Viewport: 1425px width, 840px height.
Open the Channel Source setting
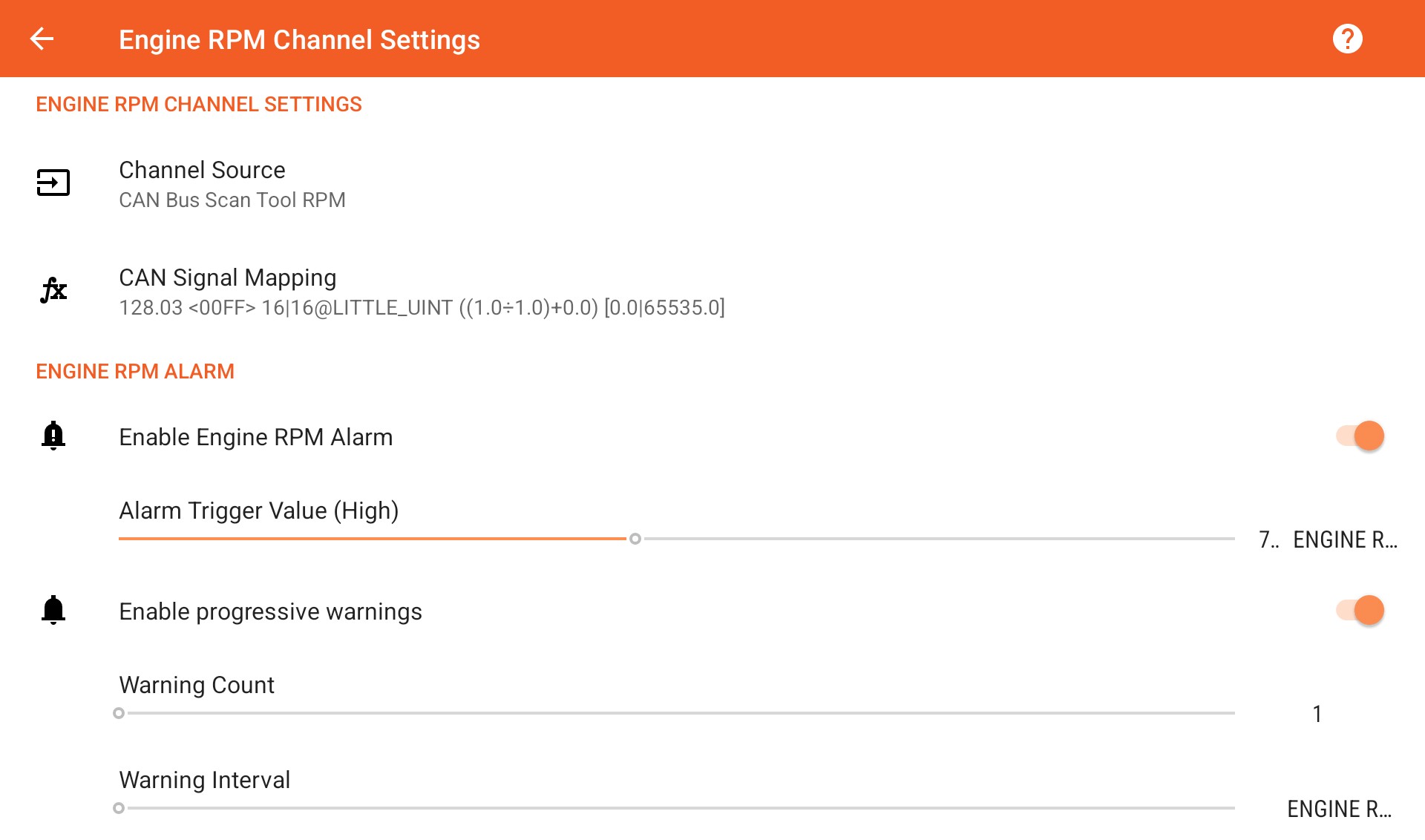(x=712, y=184)
